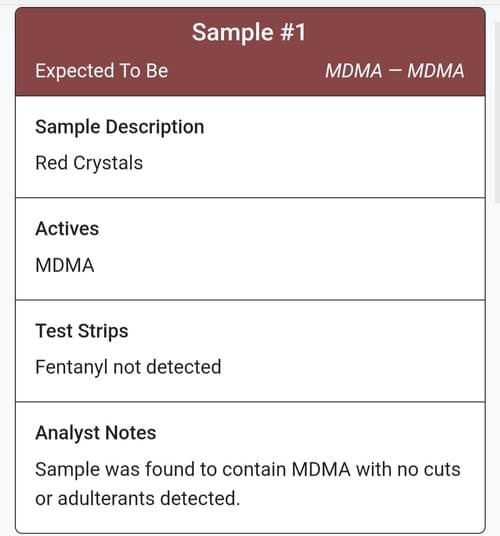Select the analyst note about no cuts

click(x=248, y=484)
